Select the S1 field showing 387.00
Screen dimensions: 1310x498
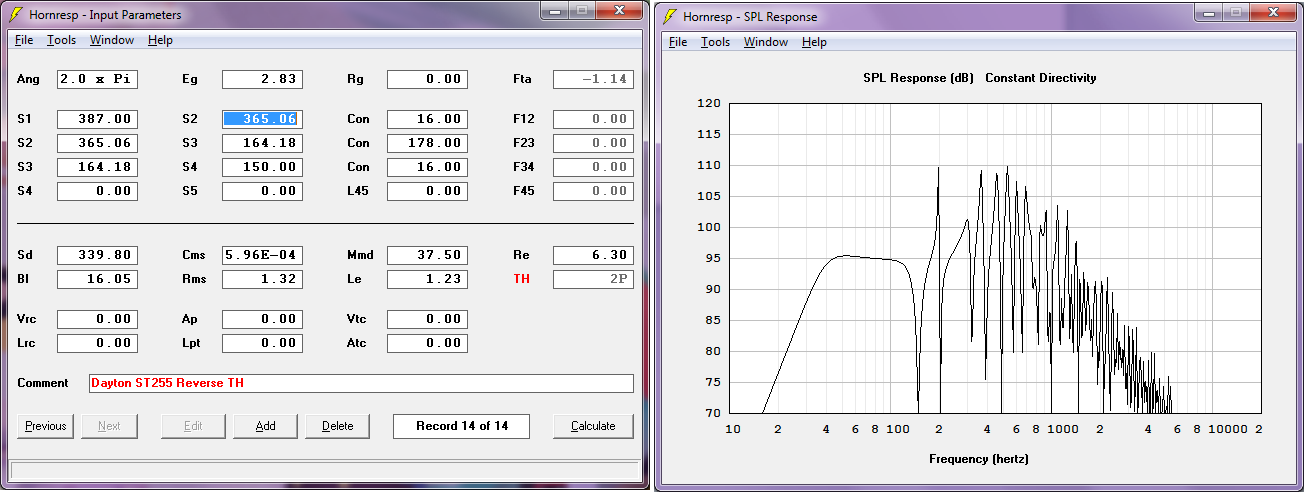pos(97,119)
